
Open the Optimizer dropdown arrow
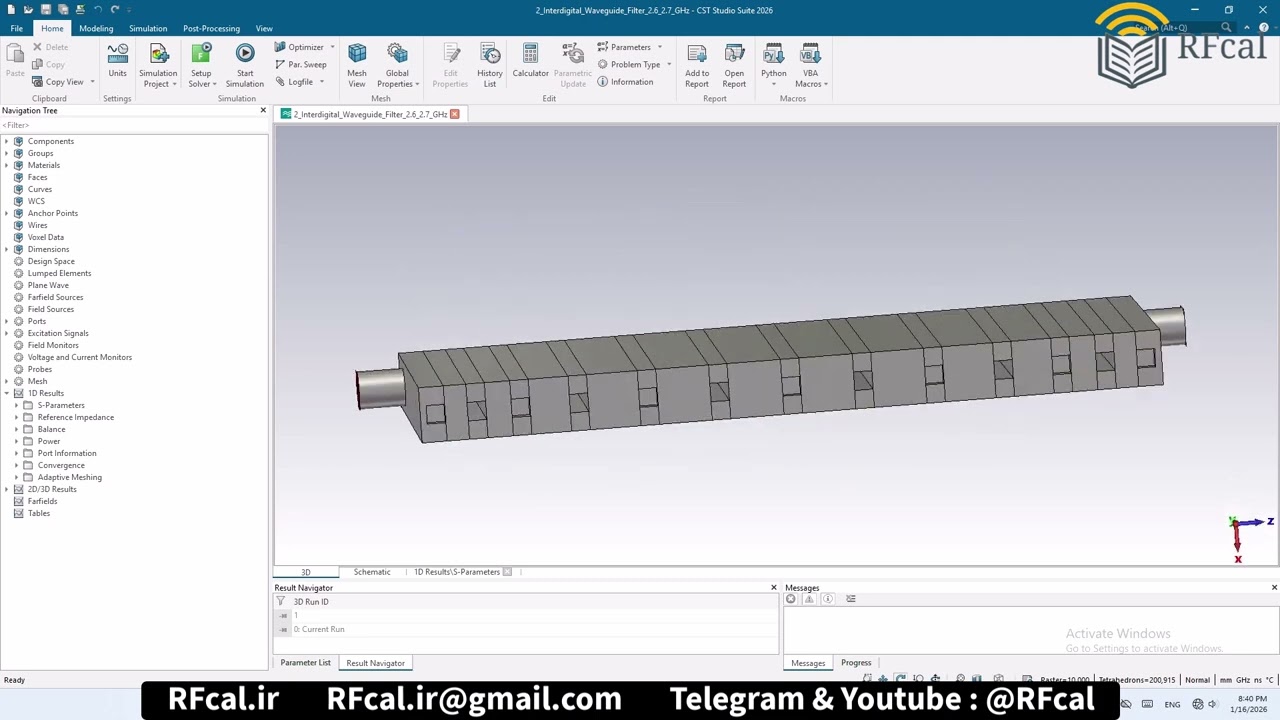tap(332, 47)
